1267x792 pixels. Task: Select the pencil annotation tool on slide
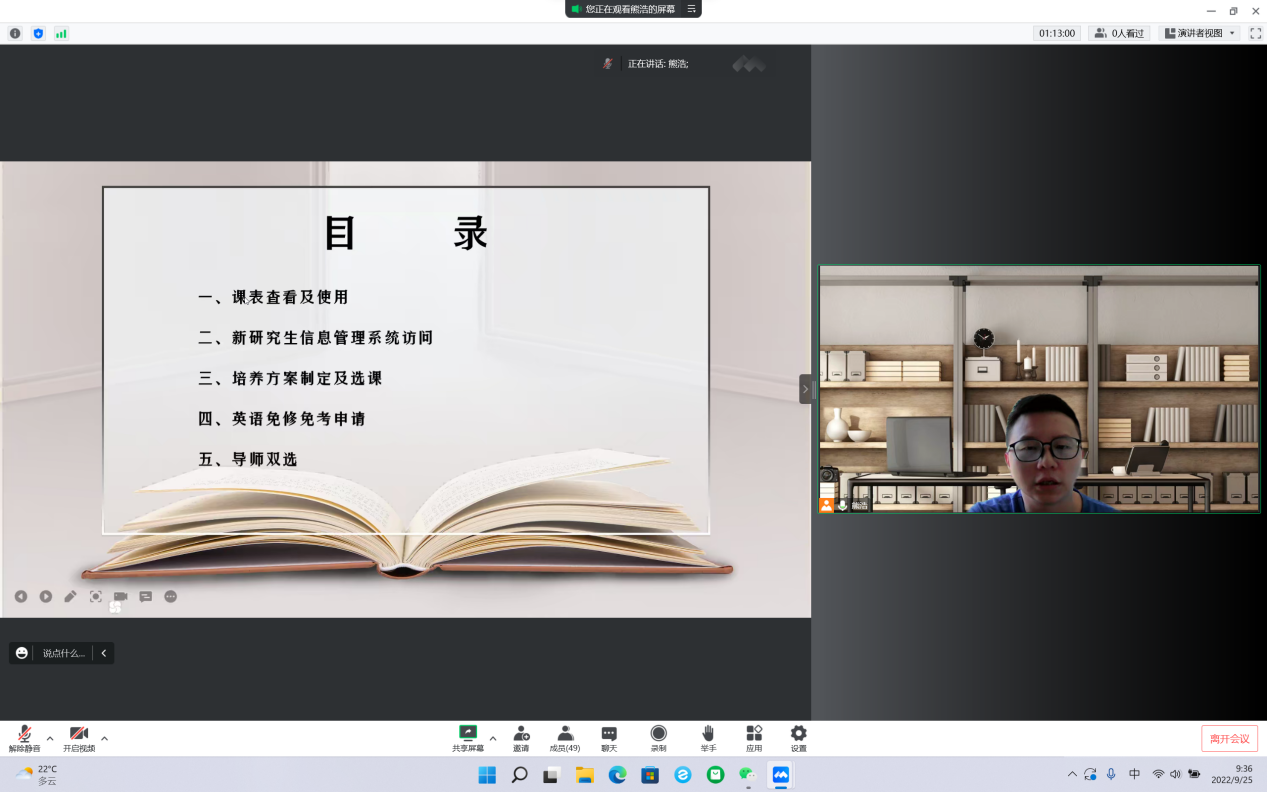pos(70,596)
